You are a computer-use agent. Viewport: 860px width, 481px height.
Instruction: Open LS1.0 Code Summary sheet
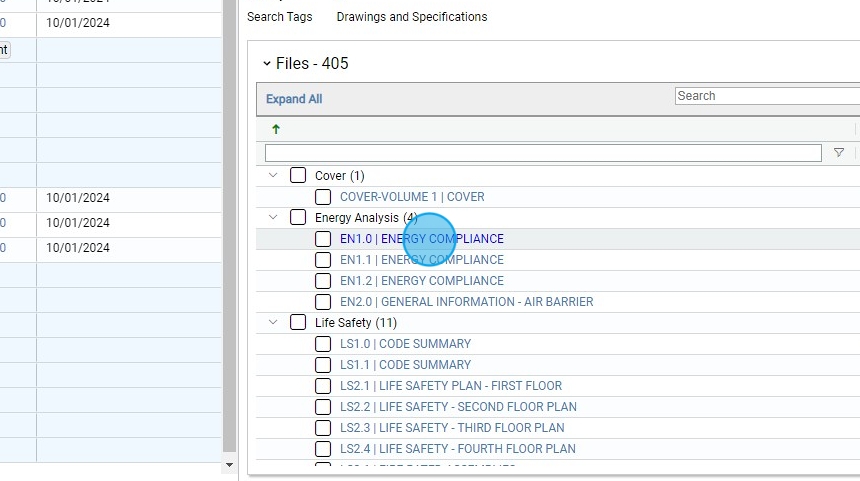405,344
